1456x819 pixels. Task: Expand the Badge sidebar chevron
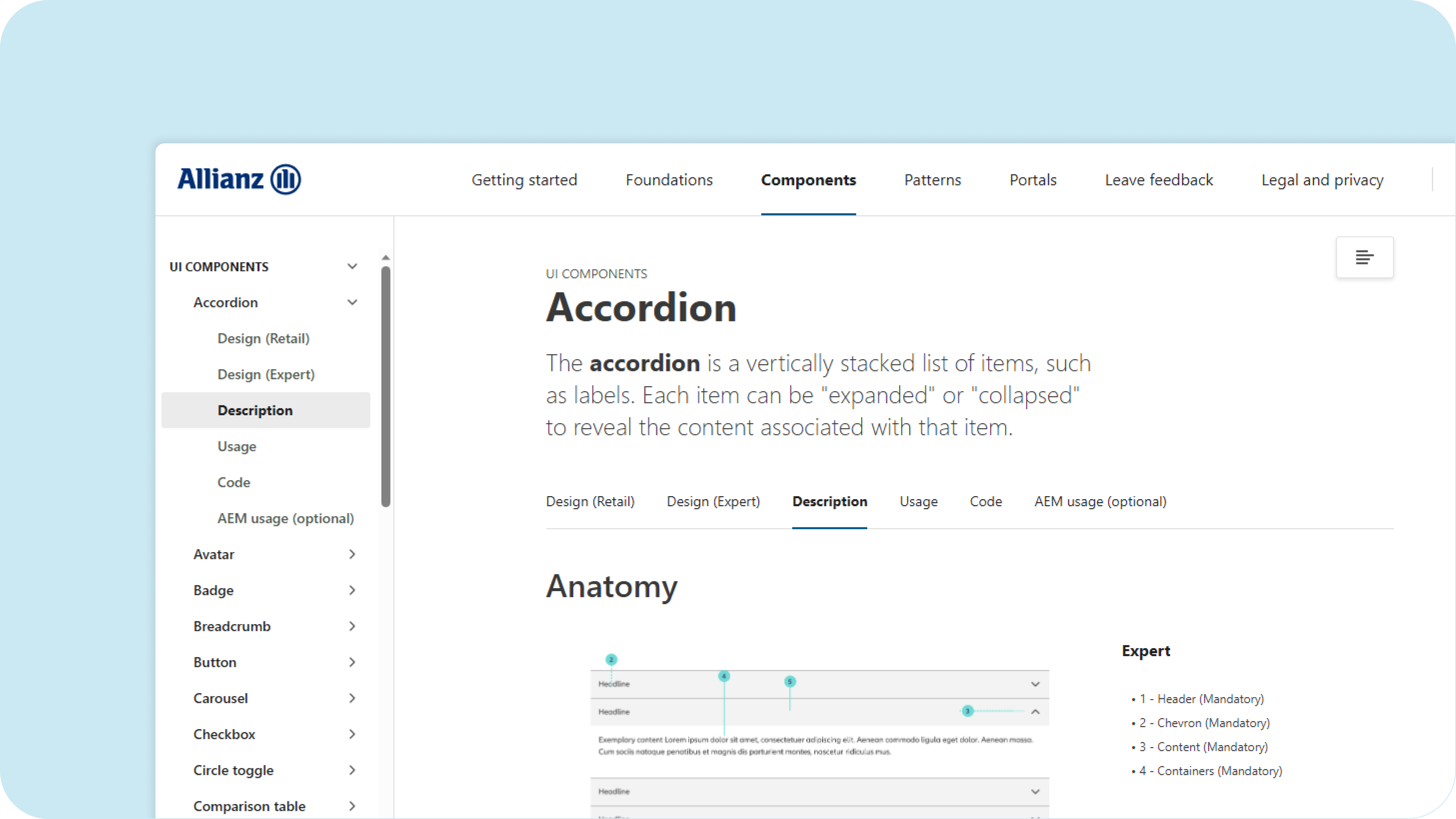(352, 590)
